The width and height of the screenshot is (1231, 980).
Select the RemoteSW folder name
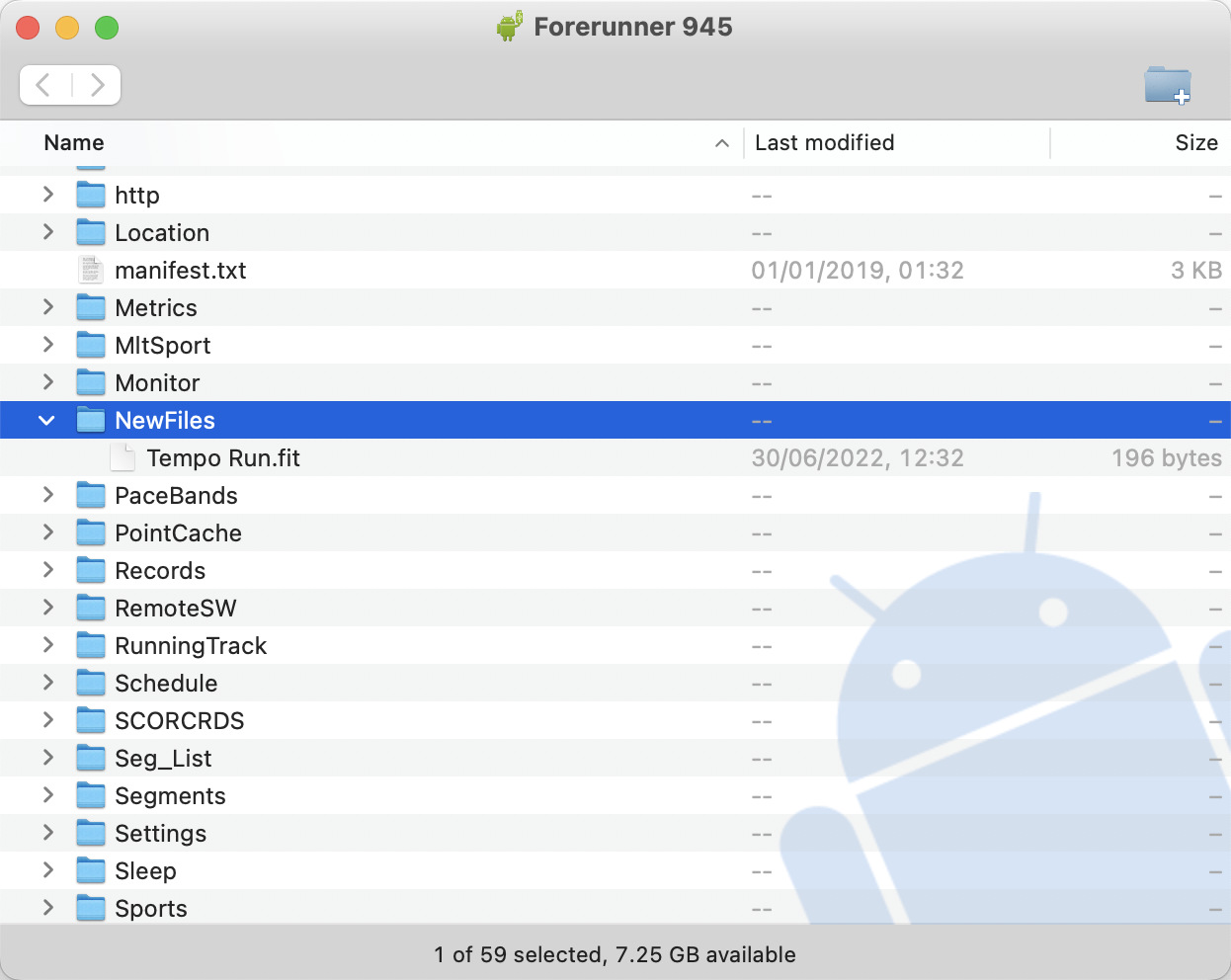pos(176,608)
